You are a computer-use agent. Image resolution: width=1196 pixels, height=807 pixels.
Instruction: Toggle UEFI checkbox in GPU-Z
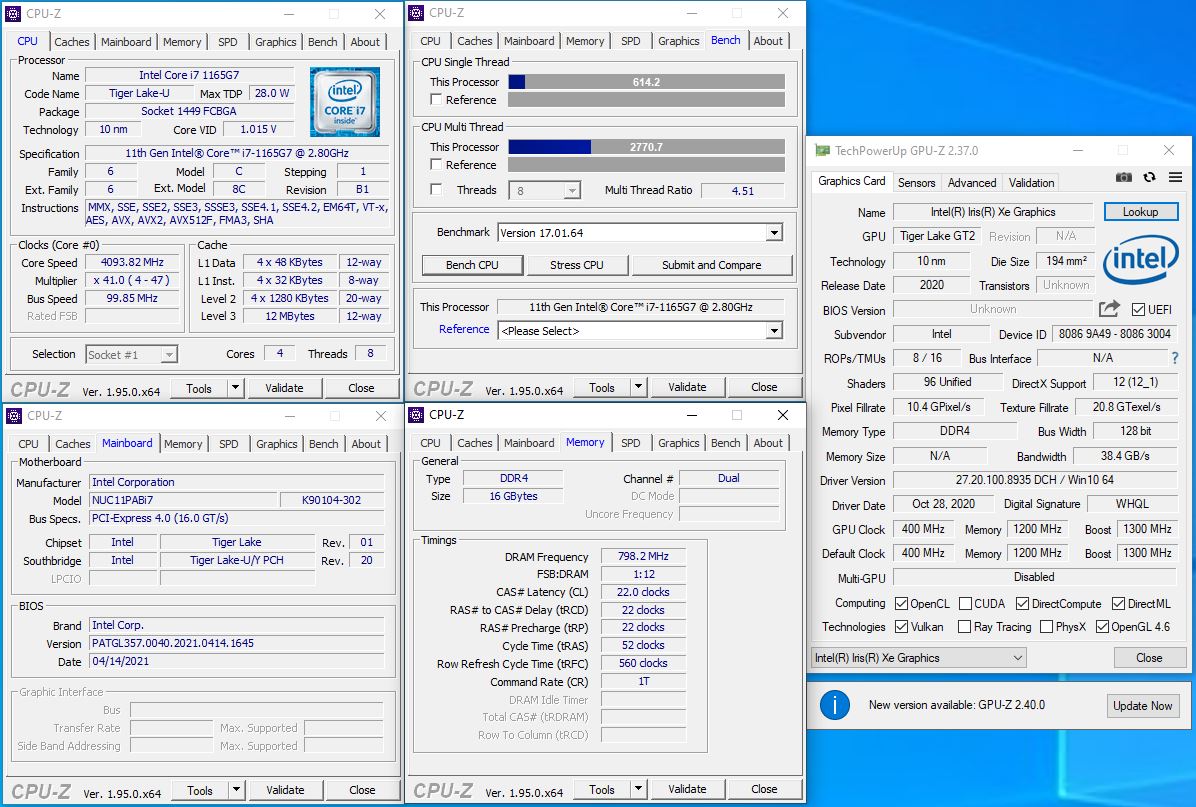pyautogui.click(x=1138, y=309)
